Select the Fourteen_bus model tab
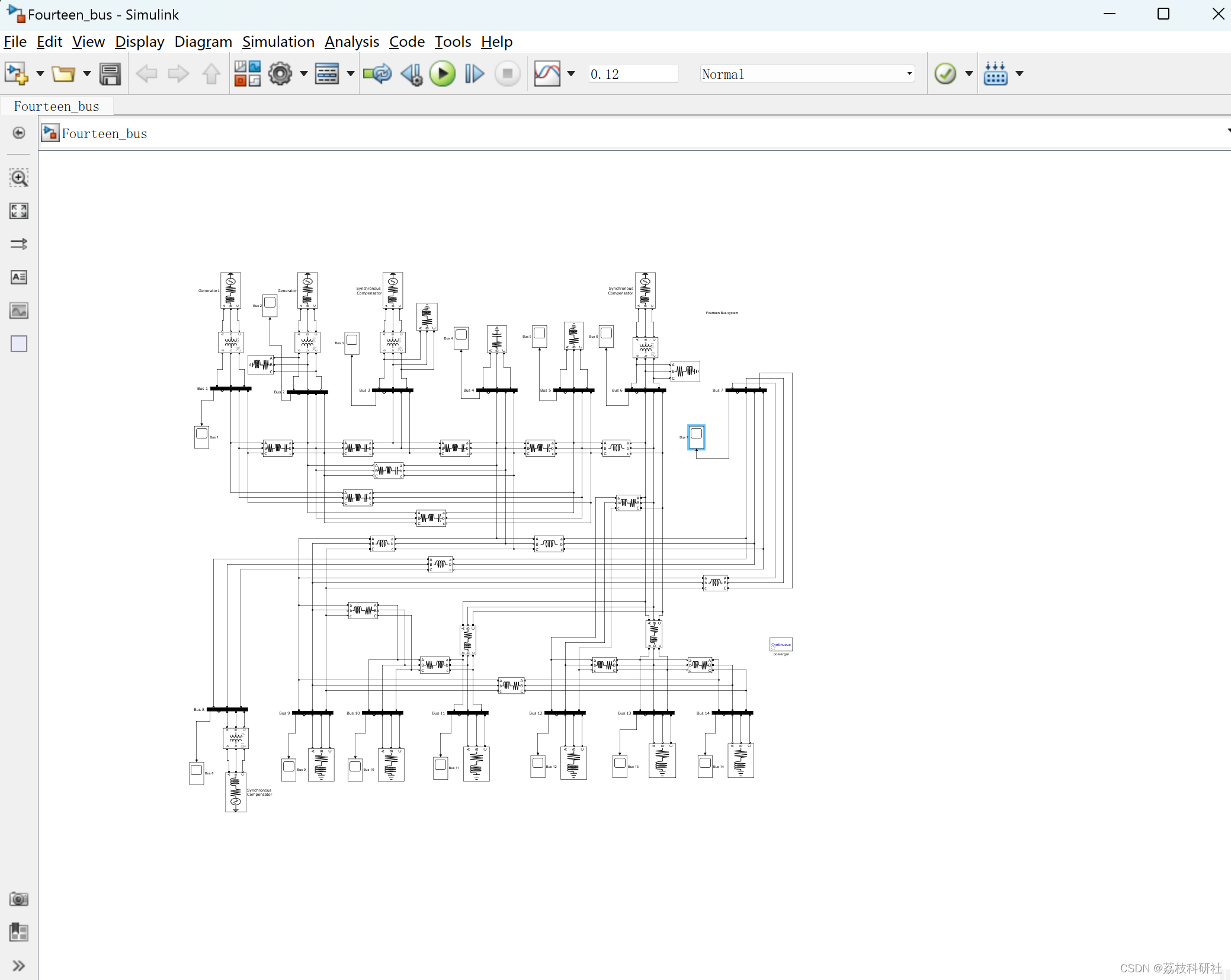The width and height of the screenshot is (1231, 980). (57, 107)
